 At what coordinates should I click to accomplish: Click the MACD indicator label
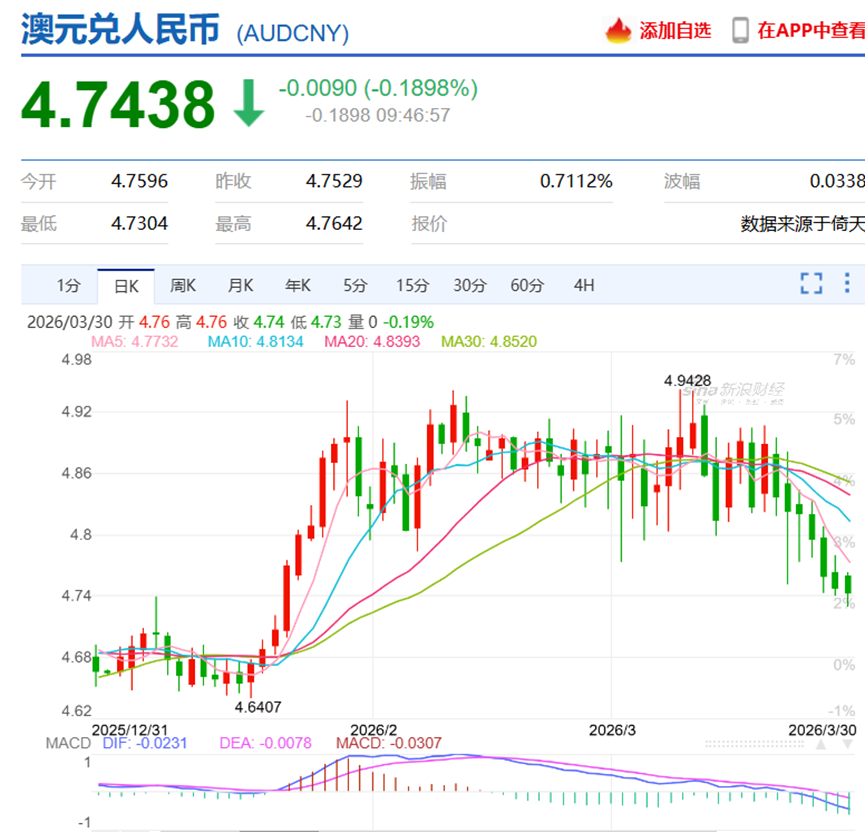pyautogui.click(x=66, y=743)
